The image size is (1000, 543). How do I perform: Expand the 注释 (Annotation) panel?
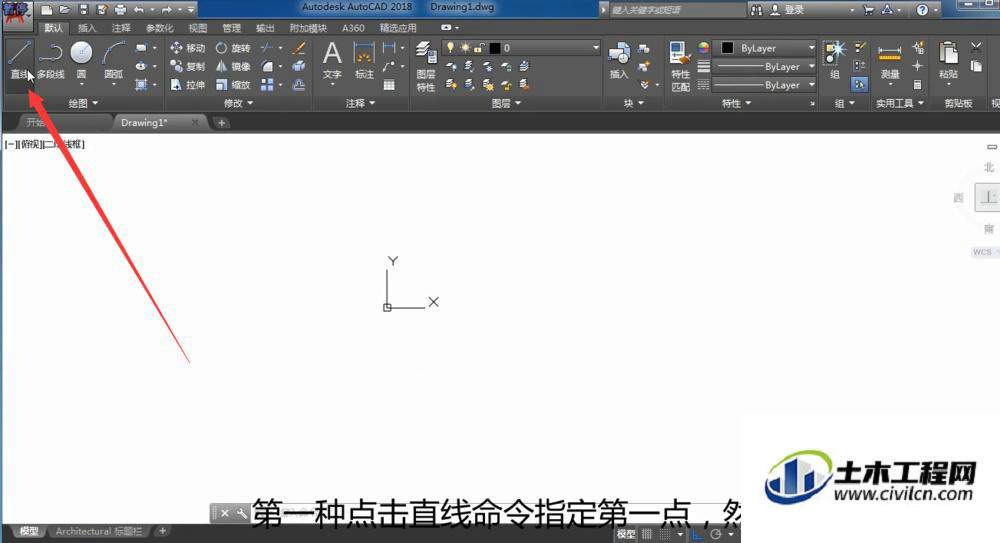[x=360, y=103]
